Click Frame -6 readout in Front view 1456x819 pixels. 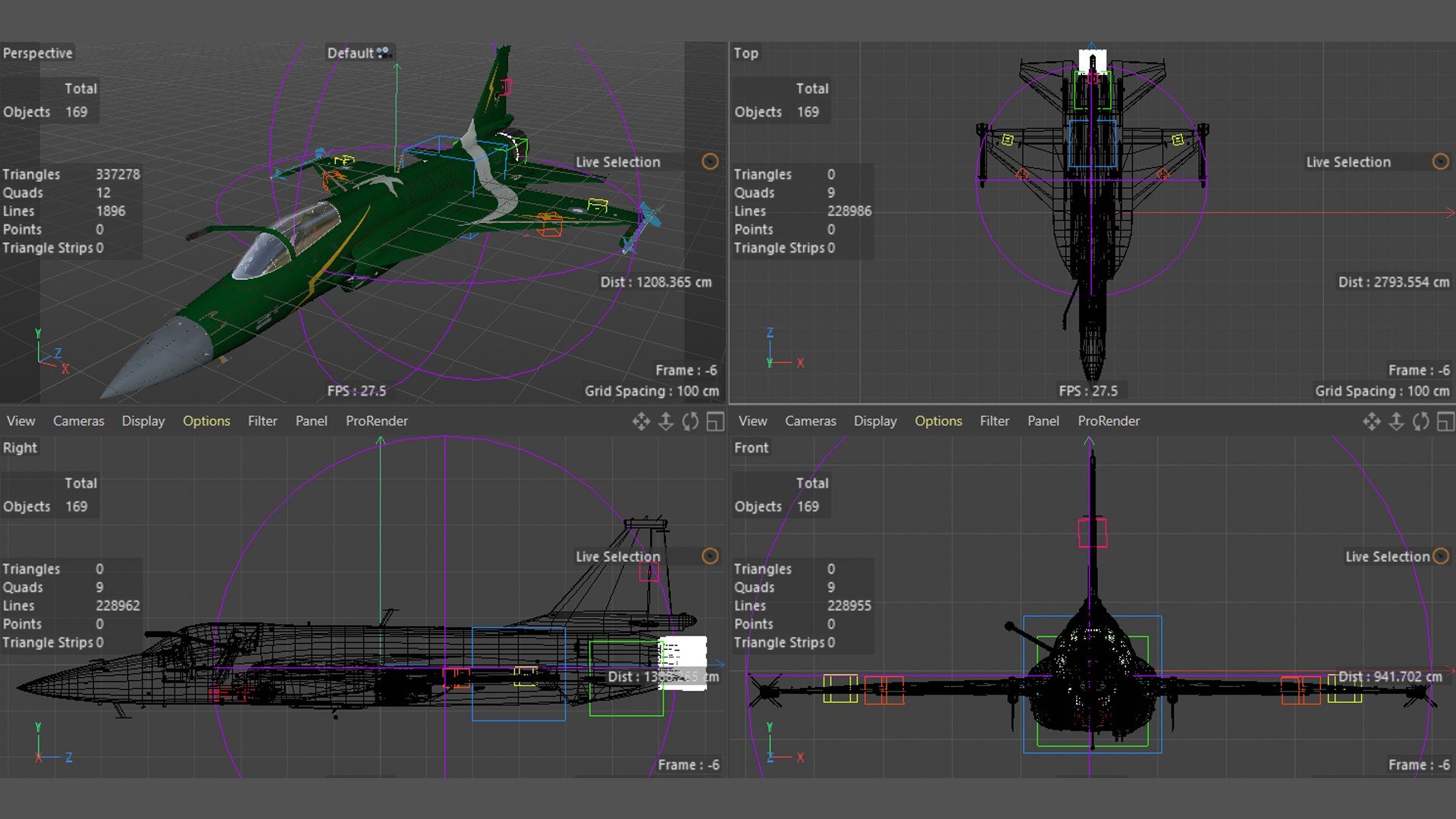[x=1419, y=765]
